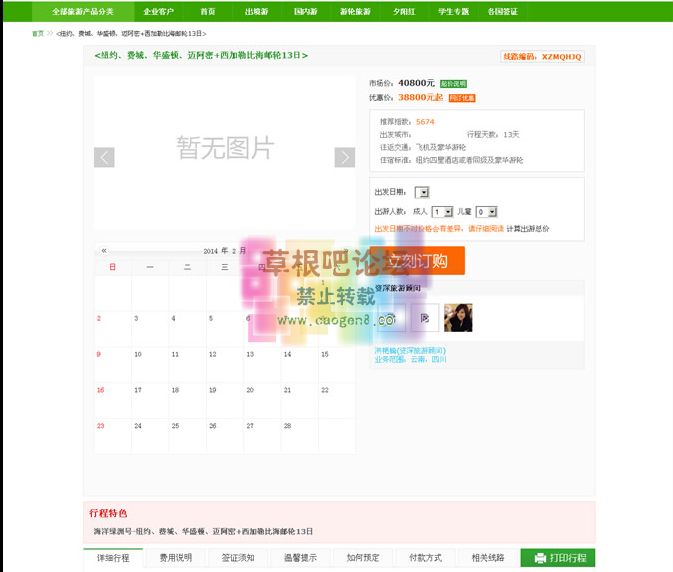Click the orange 立刻订购 button
This screenshot has height=572, width=673.
pos(417,260)
